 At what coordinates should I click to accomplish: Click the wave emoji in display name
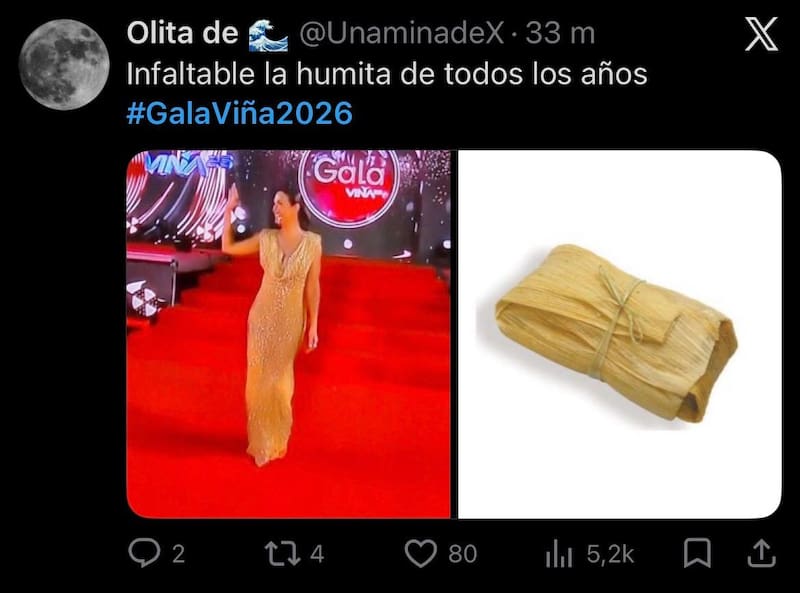(x=268, y=34)
